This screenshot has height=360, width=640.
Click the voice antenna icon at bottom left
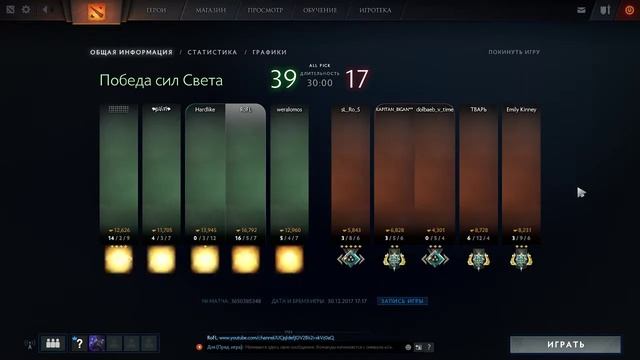(x=29, y=344)
